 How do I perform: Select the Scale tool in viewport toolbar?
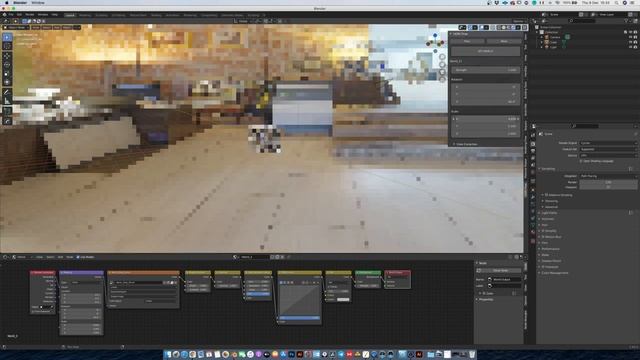[7, 73]
